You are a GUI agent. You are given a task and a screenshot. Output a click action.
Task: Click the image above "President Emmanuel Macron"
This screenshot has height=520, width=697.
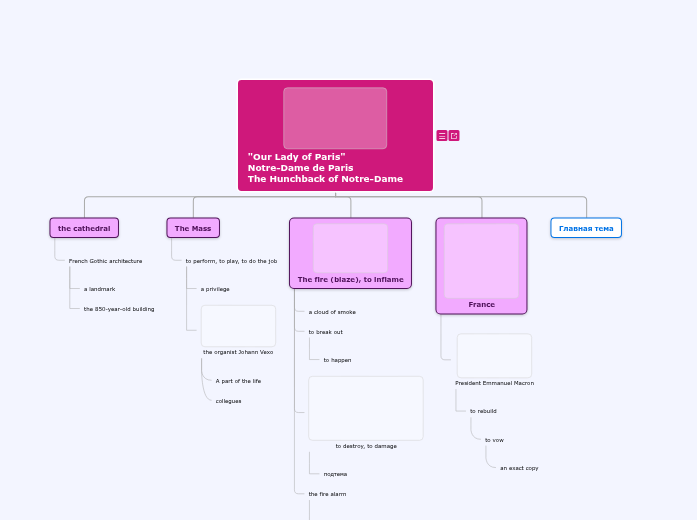click(x=494, y=355)
